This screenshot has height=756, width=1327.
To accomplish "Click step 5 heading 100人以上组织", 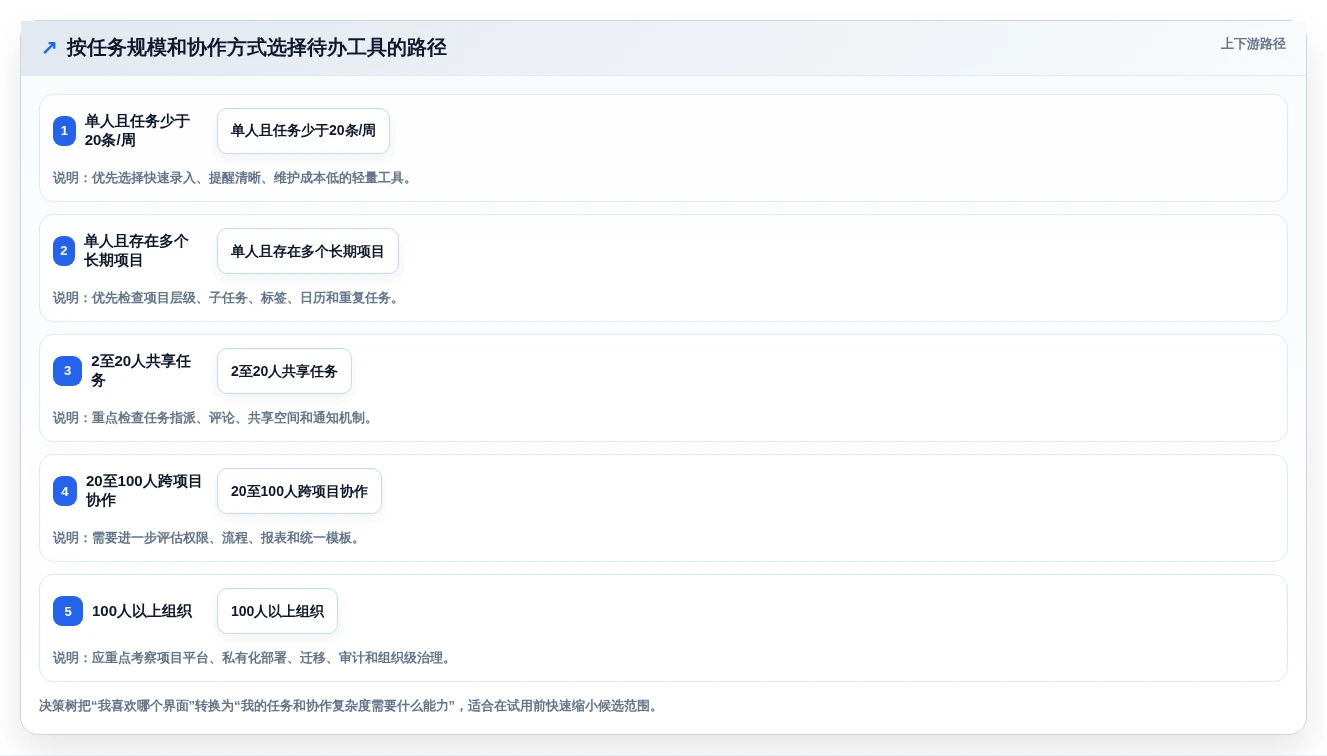I will tap(142, 611).
